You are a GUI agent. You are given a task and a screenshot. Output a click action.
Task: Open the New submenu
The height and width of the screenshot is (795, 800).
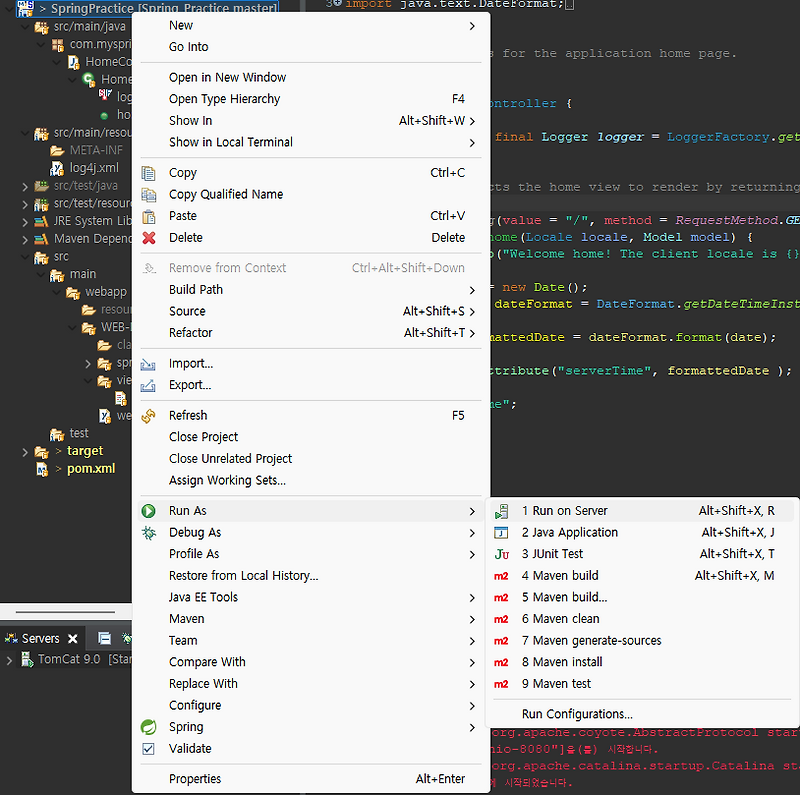[311, 26]
